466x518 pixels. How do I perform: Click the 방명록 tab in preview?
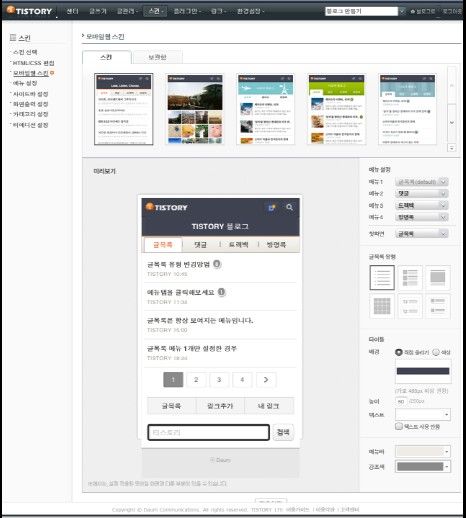pos(276,245)
